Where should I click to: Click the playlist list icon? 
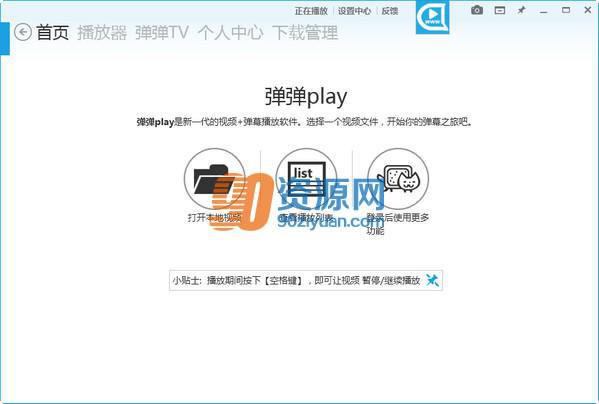coord(306,179)
